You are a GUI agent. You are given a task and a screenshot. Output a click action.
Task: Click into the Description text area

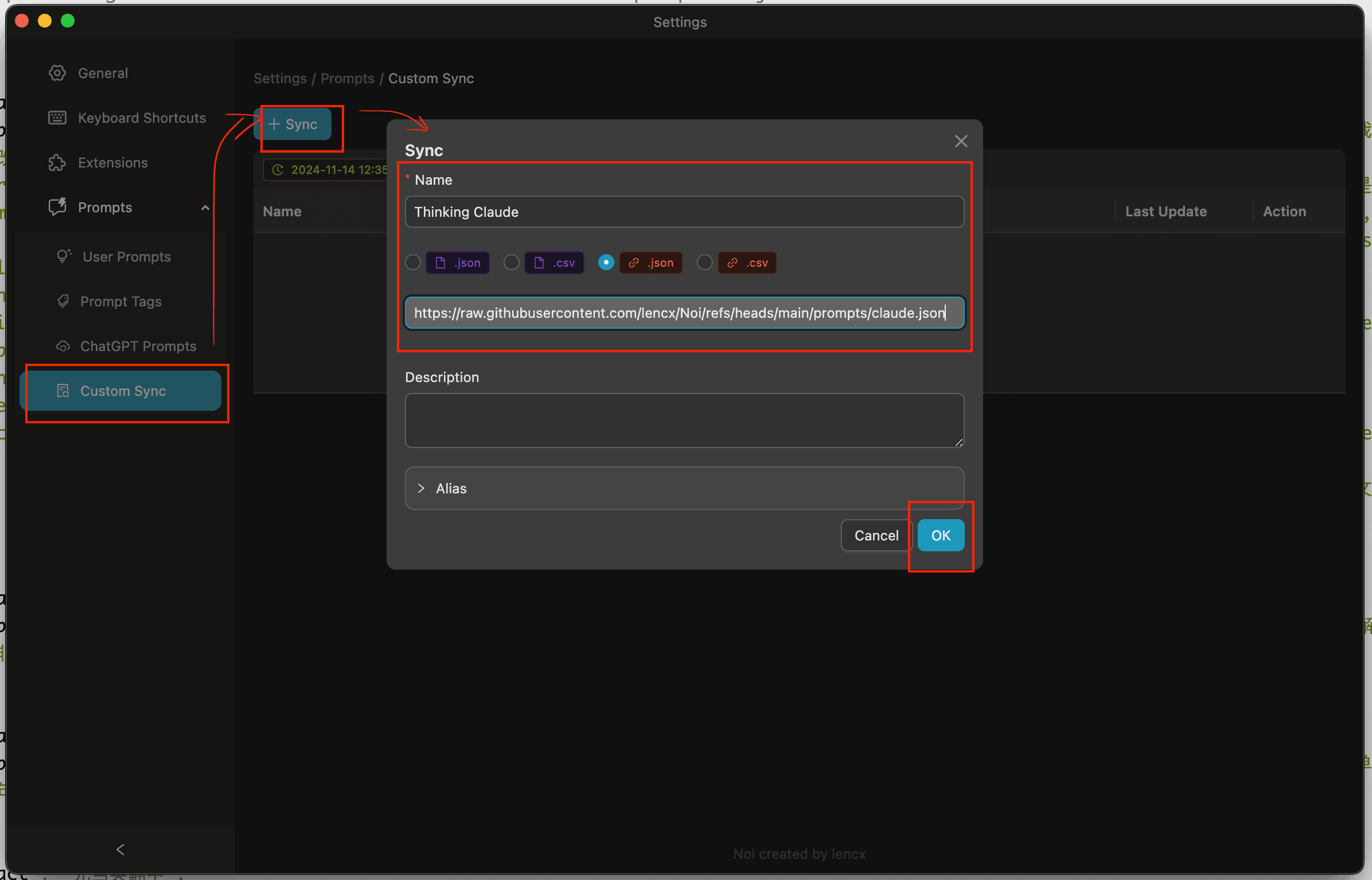tap(684, 420)
